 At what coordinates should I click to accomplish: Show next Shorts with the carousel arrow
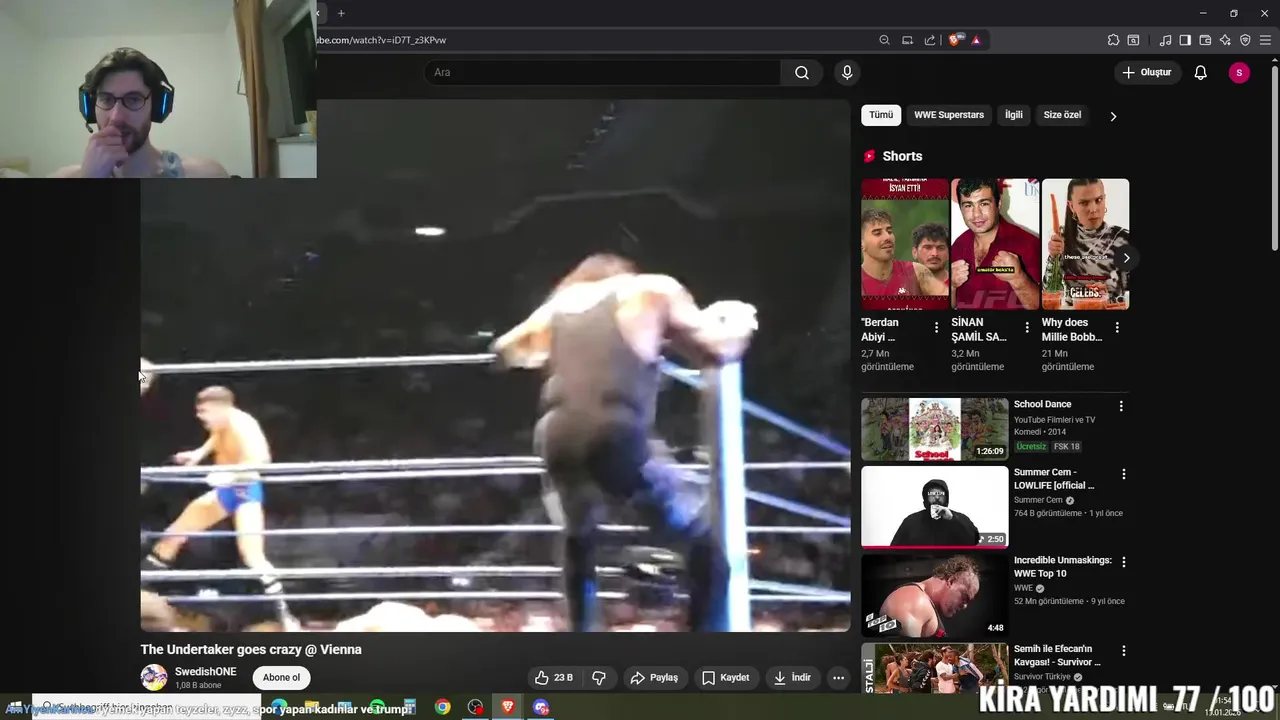point(1126,258)
